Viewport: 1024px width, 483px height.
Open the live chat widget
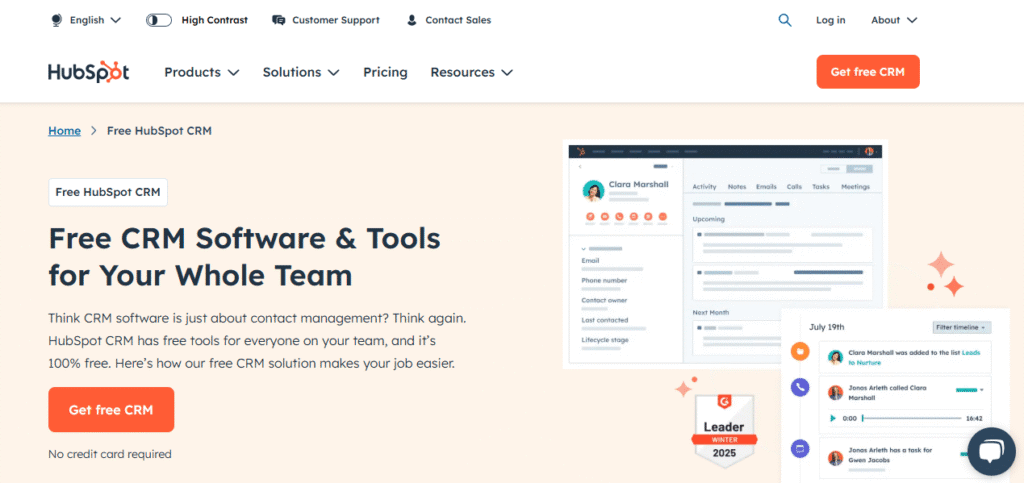click(991, 452)
